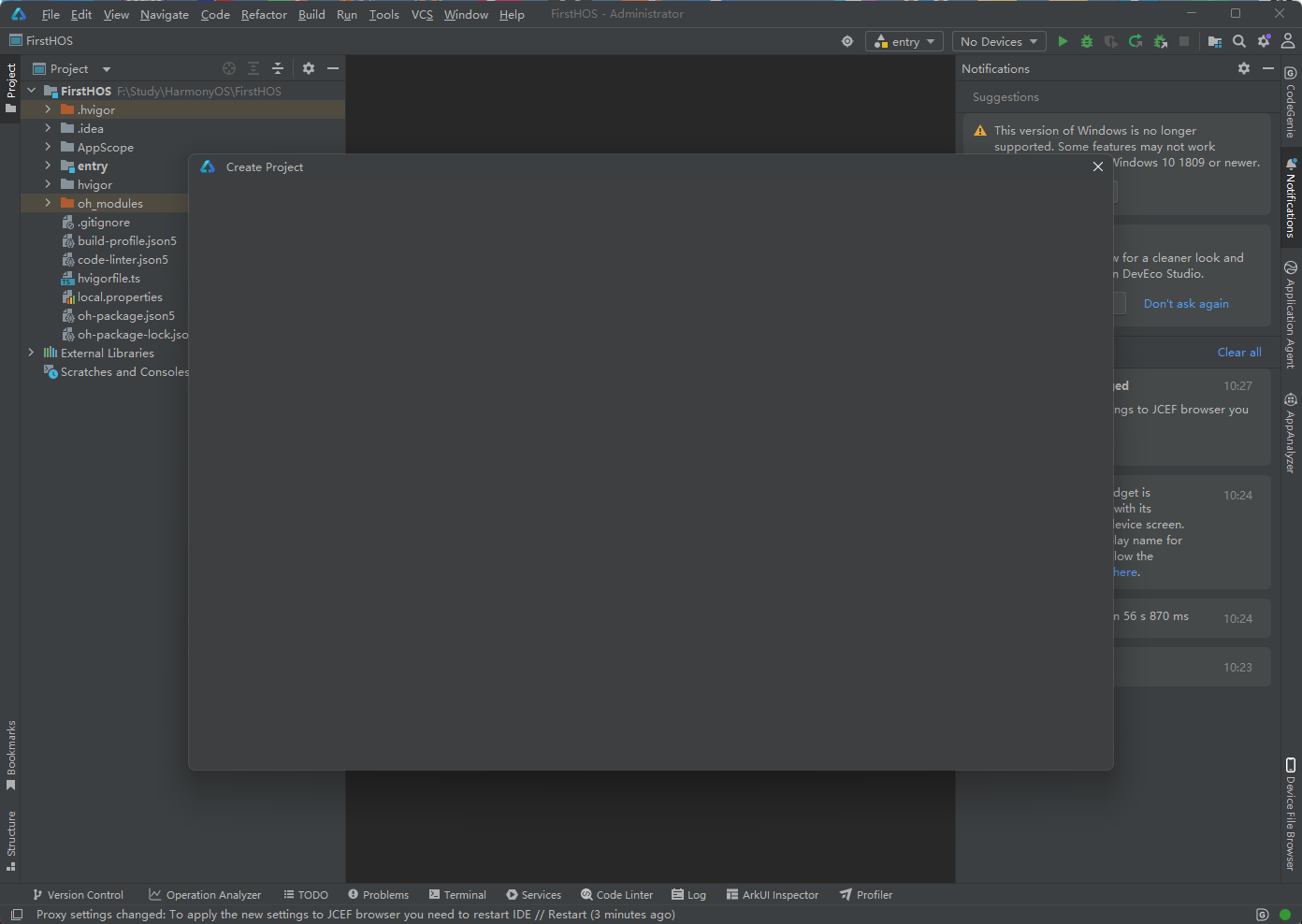Click the hot reload arrow icon
Image resolution: width=1302 pixels, height=924 pixels.
click(1136, 41)
